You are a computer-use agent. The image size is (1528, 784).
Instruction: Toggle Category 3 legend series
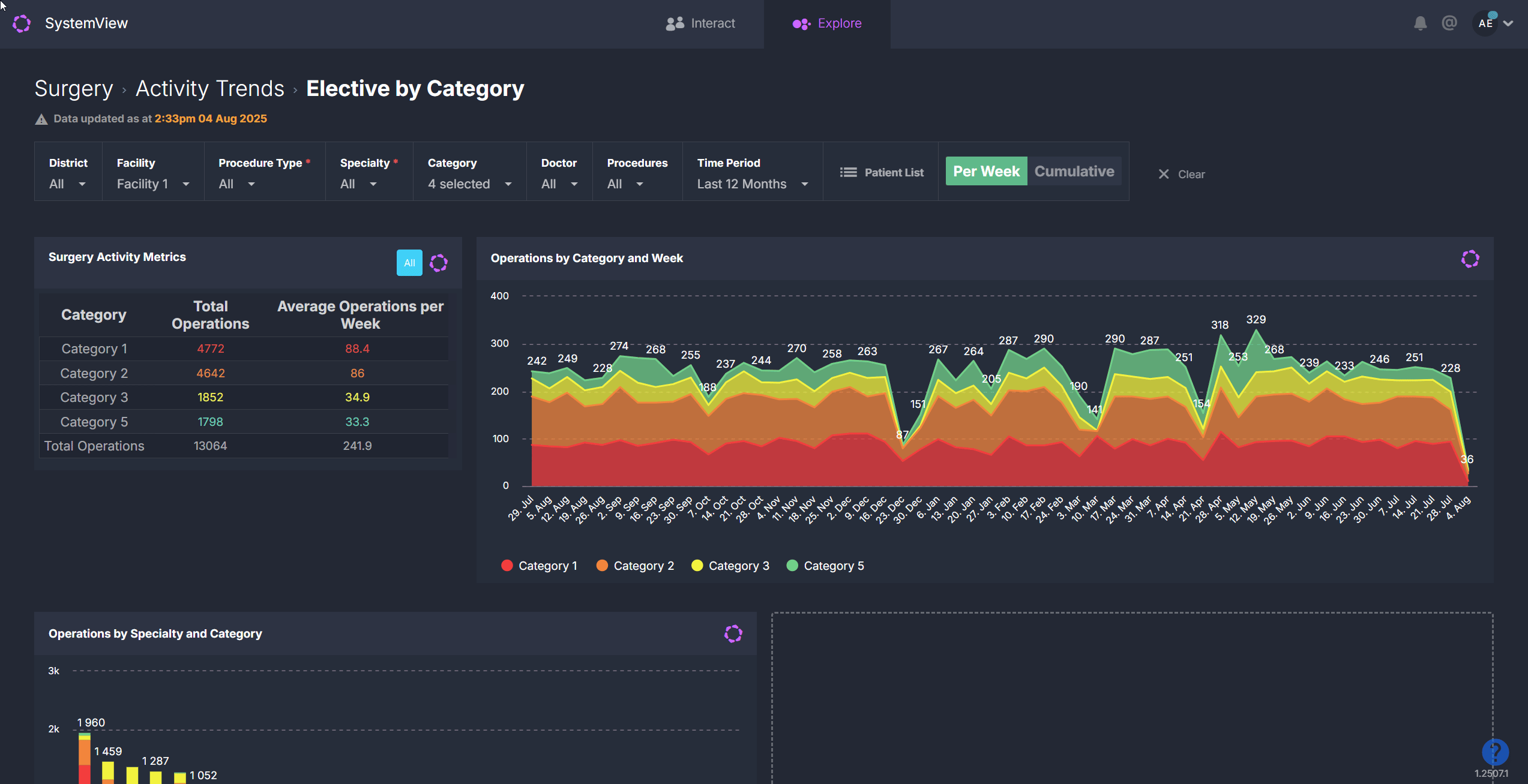click(730, 566)
